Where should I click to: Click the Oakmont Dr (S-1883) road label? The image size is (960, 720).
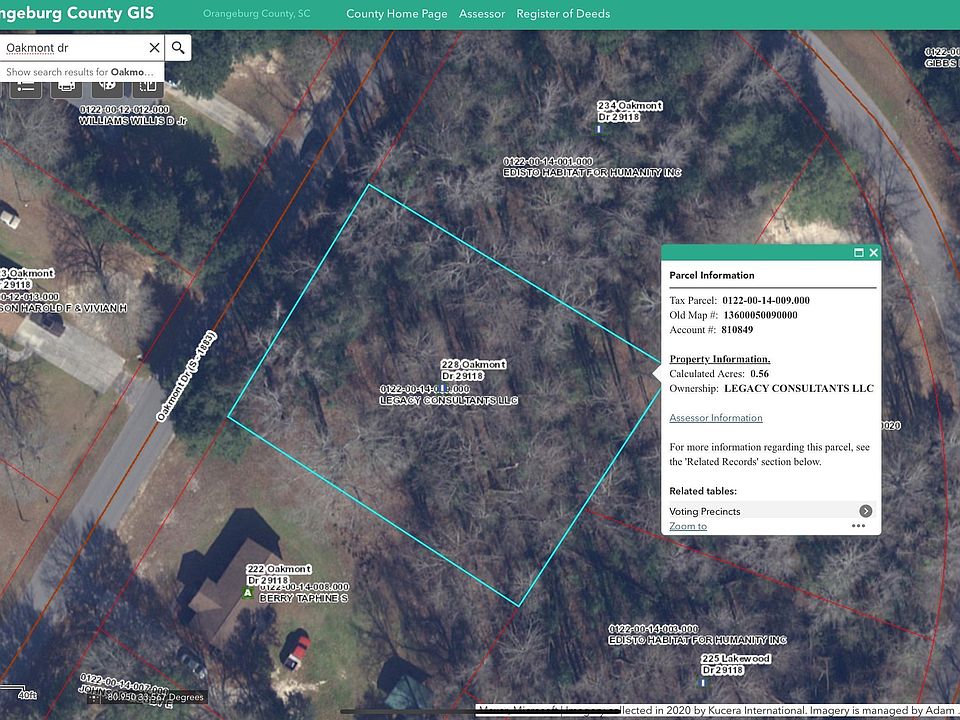[186, 376]
